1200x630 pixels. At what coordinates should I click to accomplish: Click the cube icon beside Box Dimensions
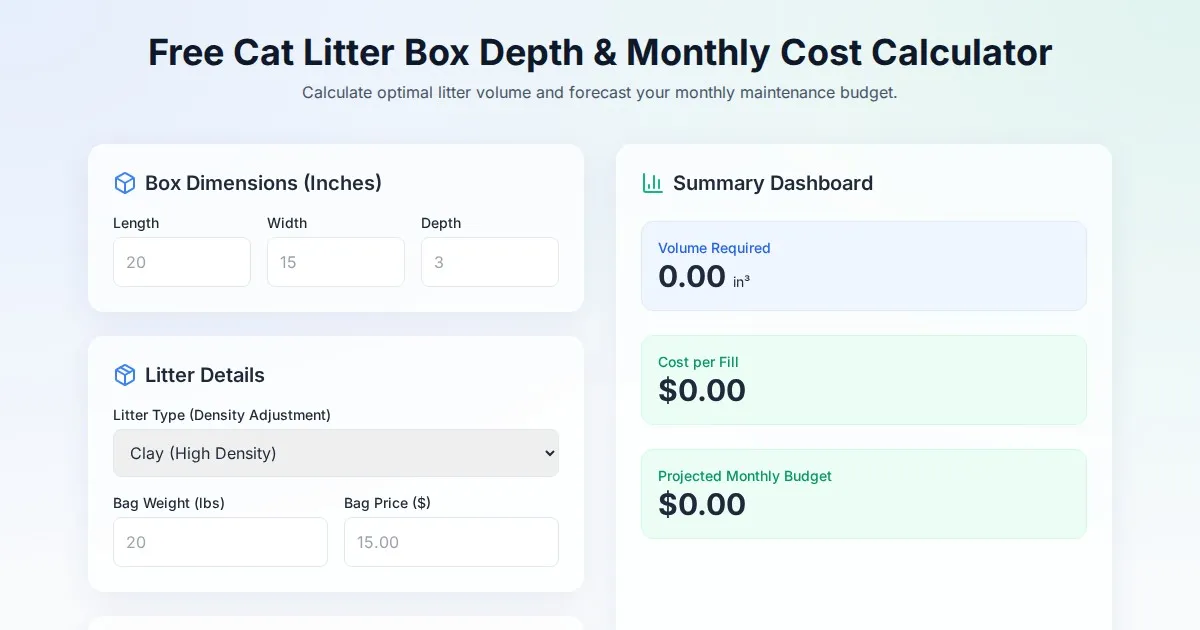point(125,183)
